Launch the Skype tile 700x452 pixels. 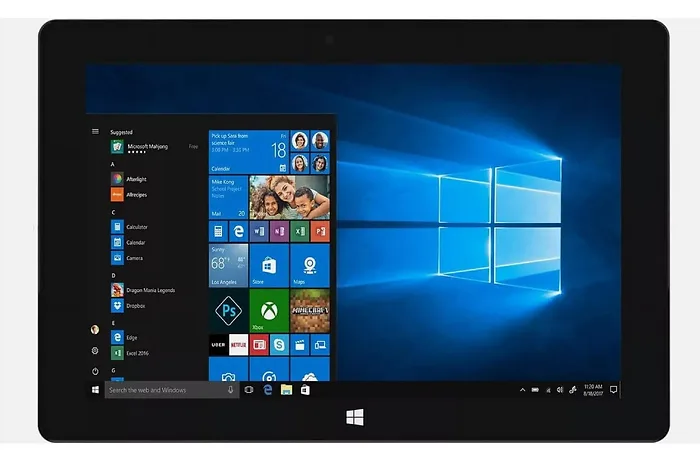280,345
